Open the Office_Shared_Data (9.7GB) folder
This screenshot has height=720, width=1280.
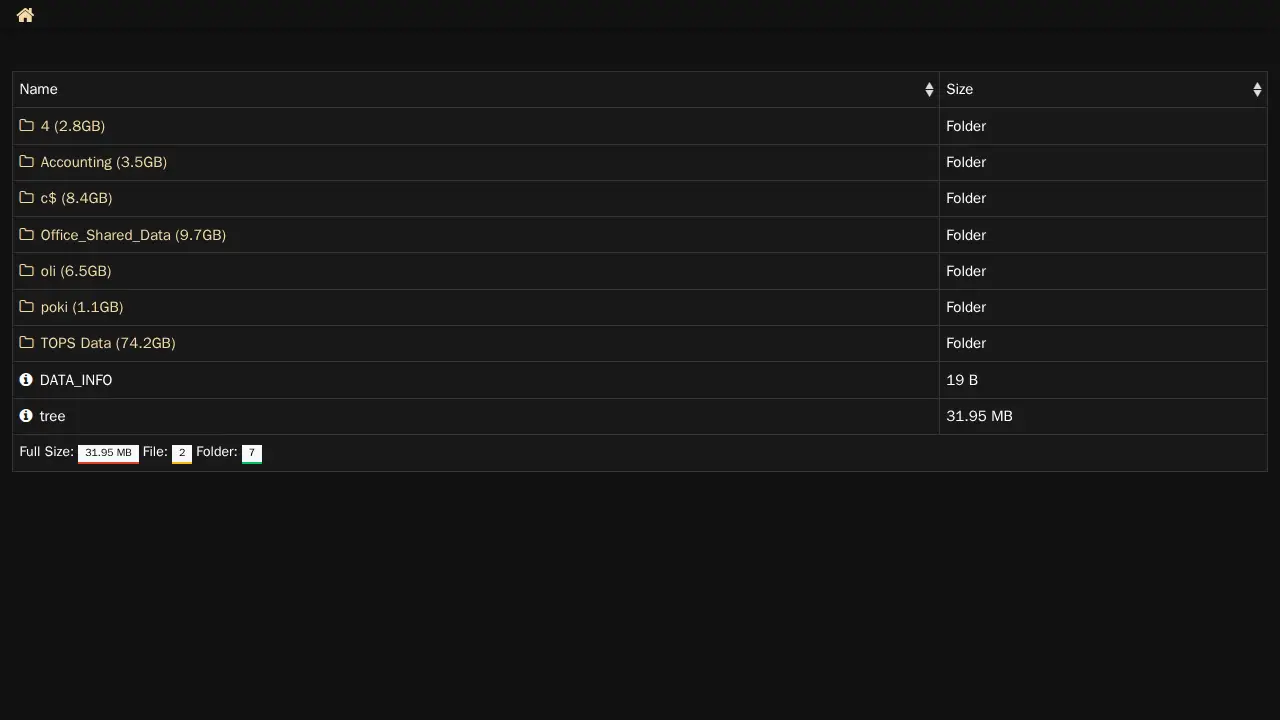[x=133, y=235]
